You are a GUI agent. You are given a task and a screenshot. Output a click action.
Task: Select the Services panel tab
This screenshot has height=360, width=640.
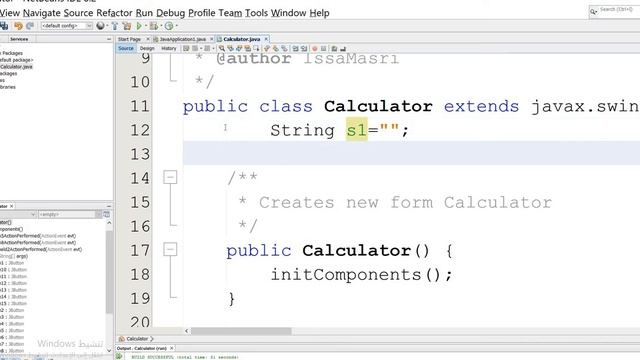(x=19, y=39)
